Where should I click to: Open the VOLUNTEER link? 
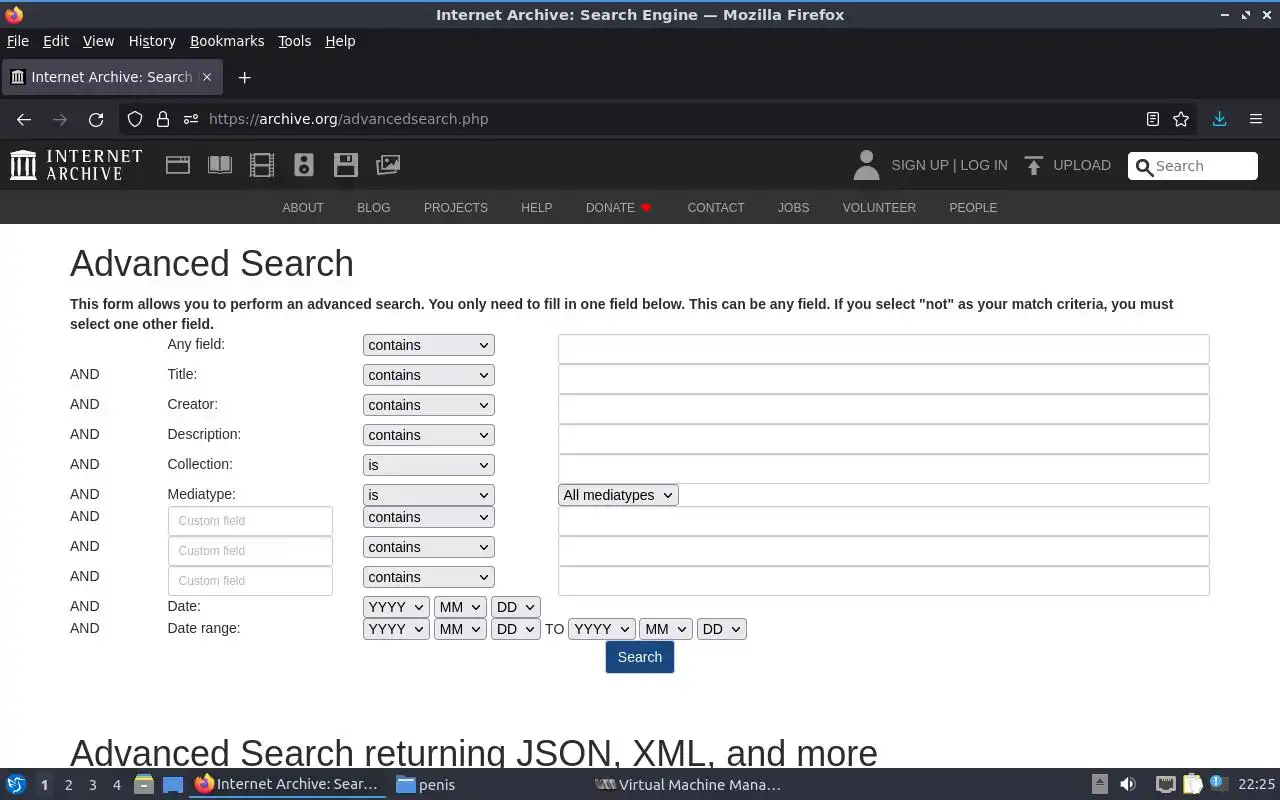(879, 208)
